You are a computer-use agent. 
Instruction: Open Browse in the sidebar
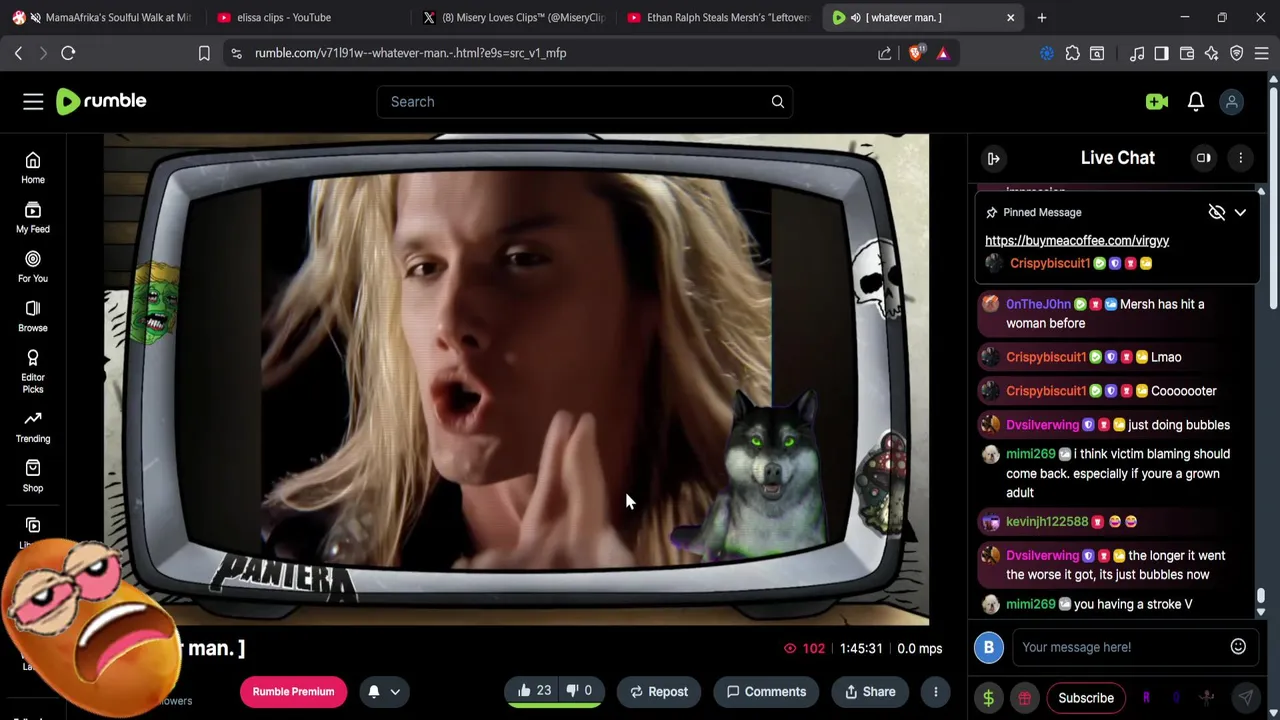click(33, 316)
